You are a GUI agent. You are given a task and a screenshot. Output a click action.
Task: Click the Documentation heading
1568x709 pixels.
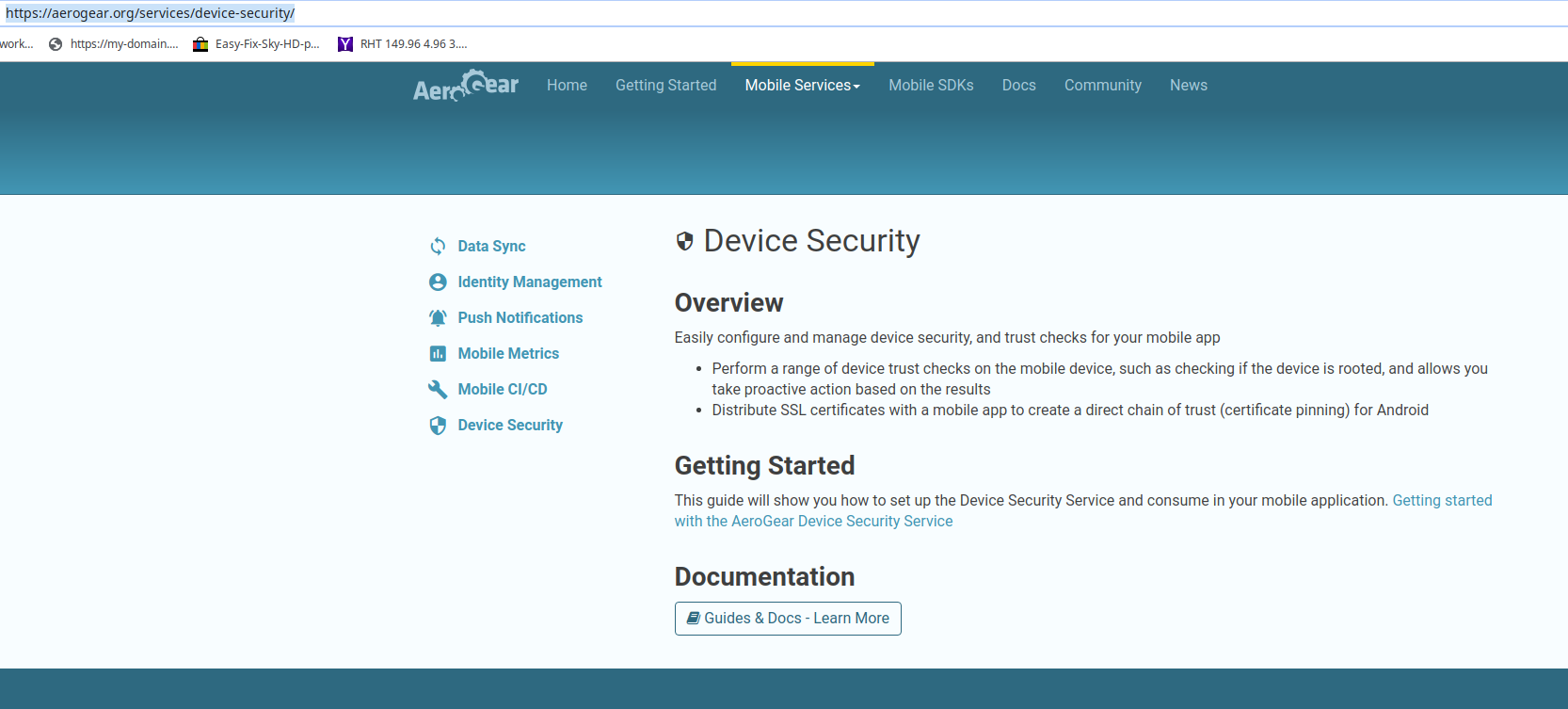764,576
